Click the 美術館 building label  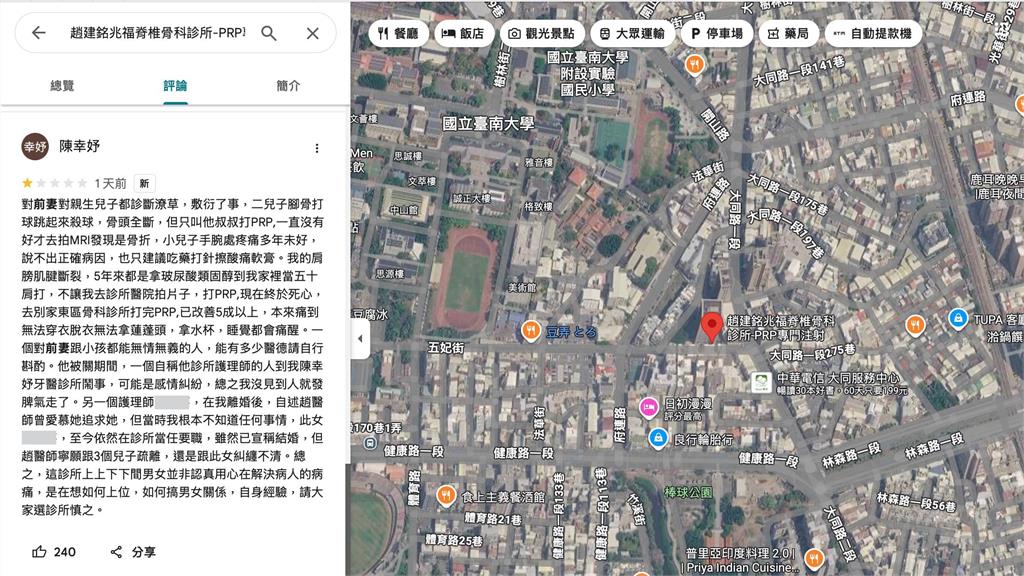point(522,287)
